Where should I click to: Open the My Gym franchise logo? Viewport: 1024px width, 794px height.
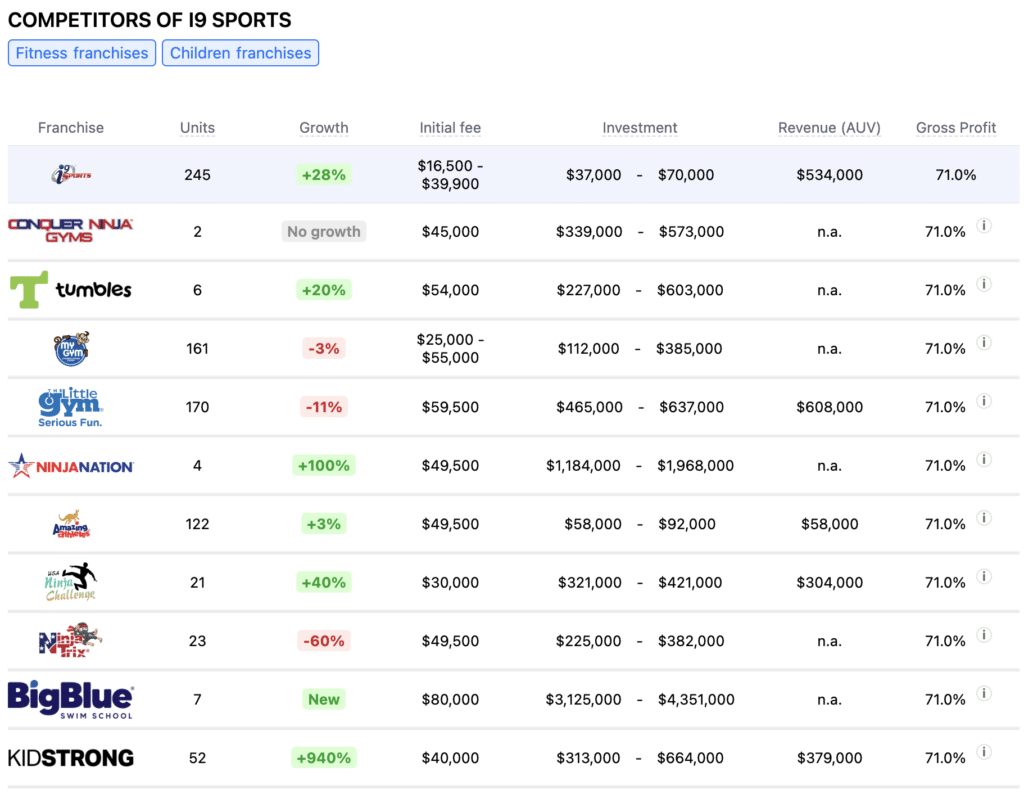tap(71, 349)
